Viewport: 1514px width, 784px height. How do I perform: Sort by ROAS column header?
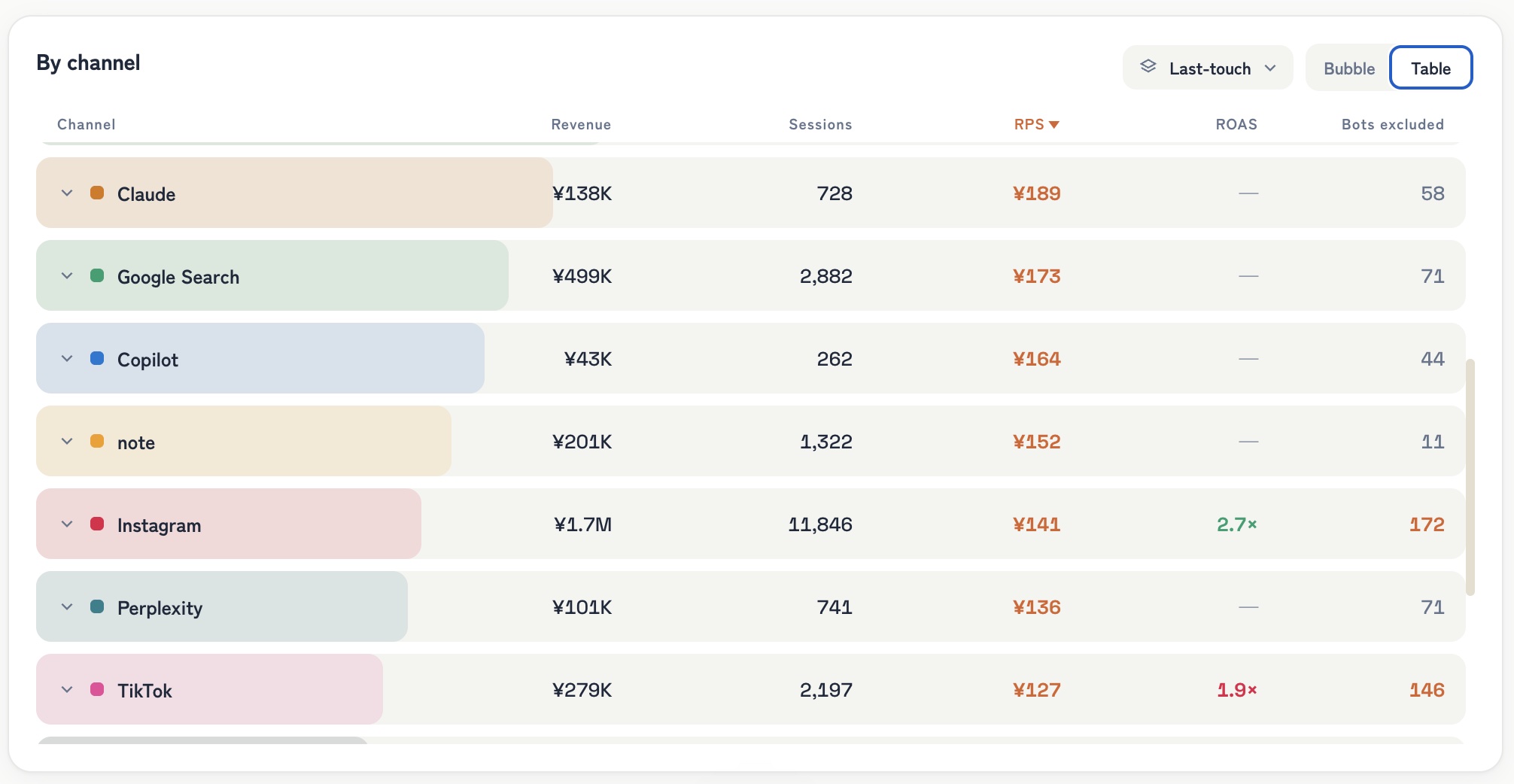1236,124
